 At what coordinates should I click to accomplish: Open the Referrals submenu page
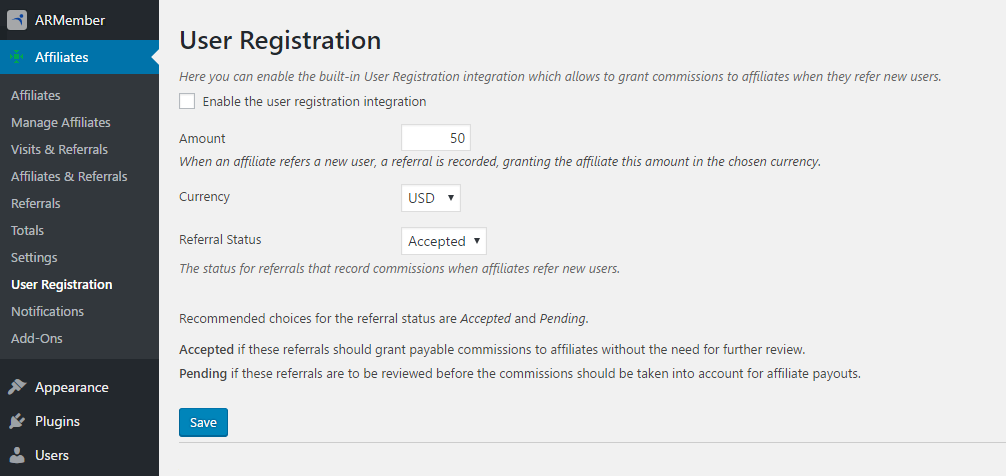click(35, 203)
